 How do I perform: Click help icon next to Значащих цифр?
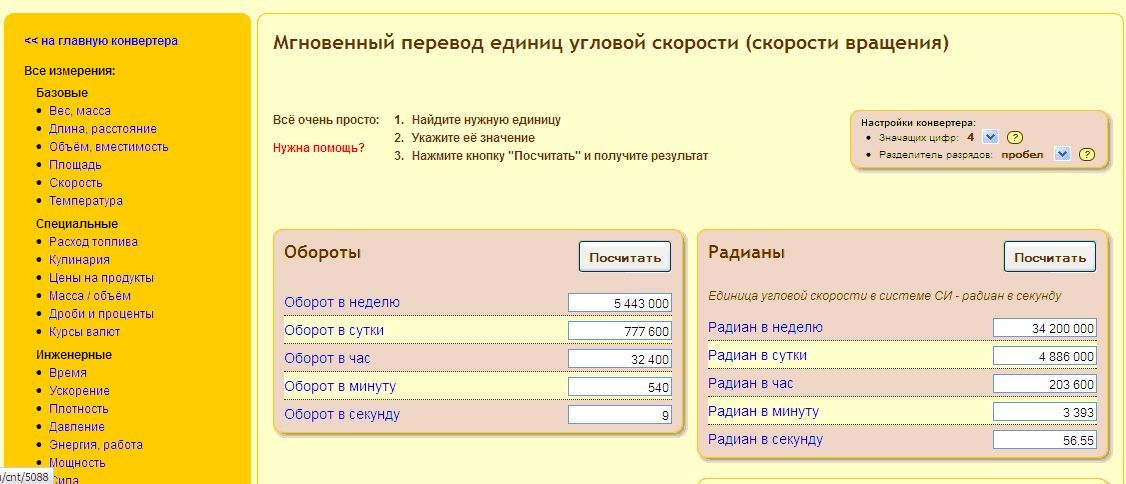pyautogui.click(x=1014, y=137)
